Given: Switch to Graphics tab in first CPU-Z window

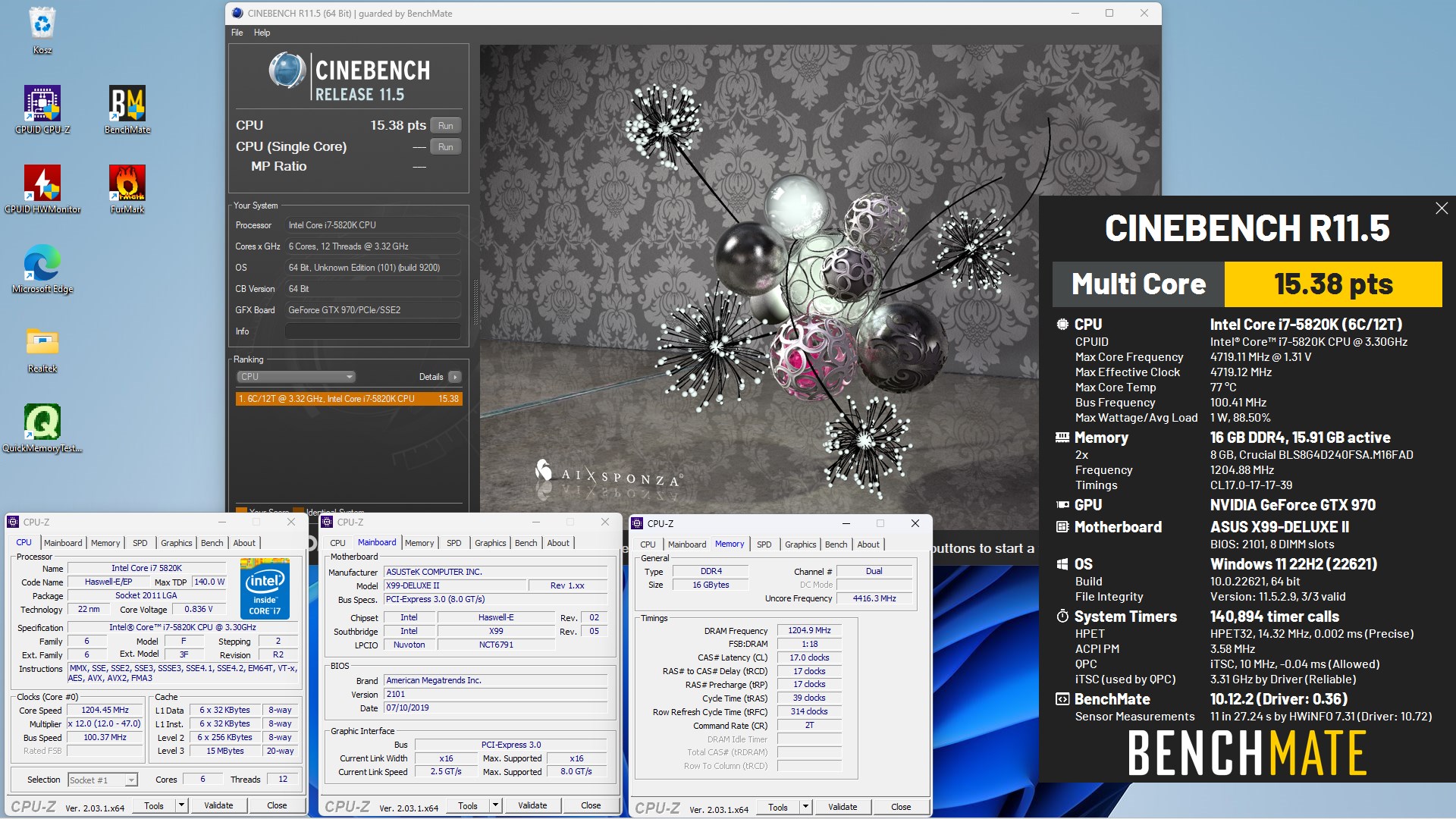Looking at the screenshot, I should click(x=177, y=543).
